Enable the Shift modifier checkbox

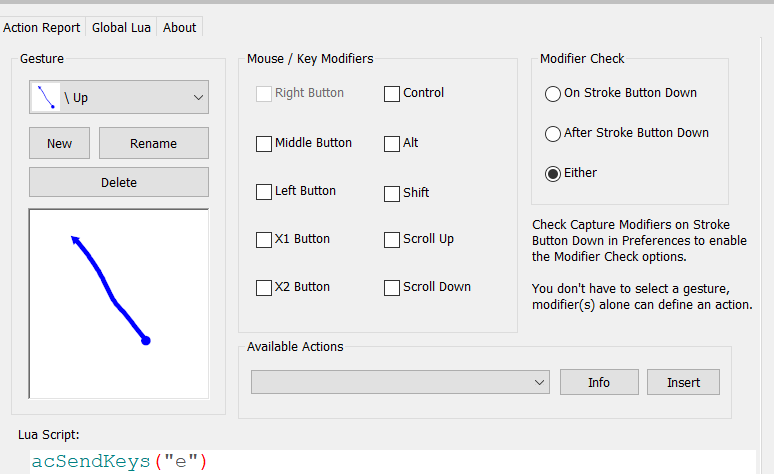click(x=392, y=193)
